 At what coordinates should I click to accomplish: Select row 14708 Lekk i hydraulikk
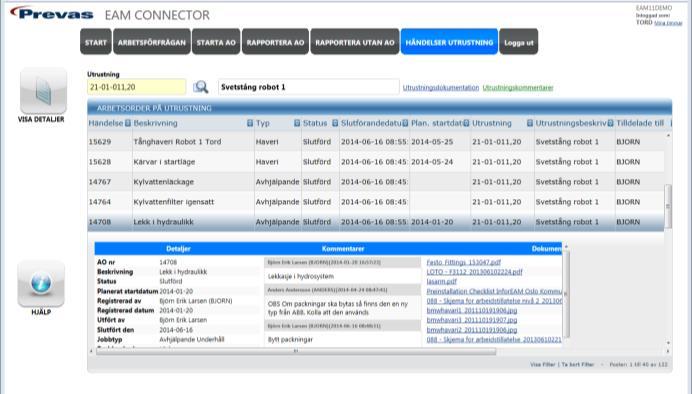pyautogui.click(x=376, y=222)
